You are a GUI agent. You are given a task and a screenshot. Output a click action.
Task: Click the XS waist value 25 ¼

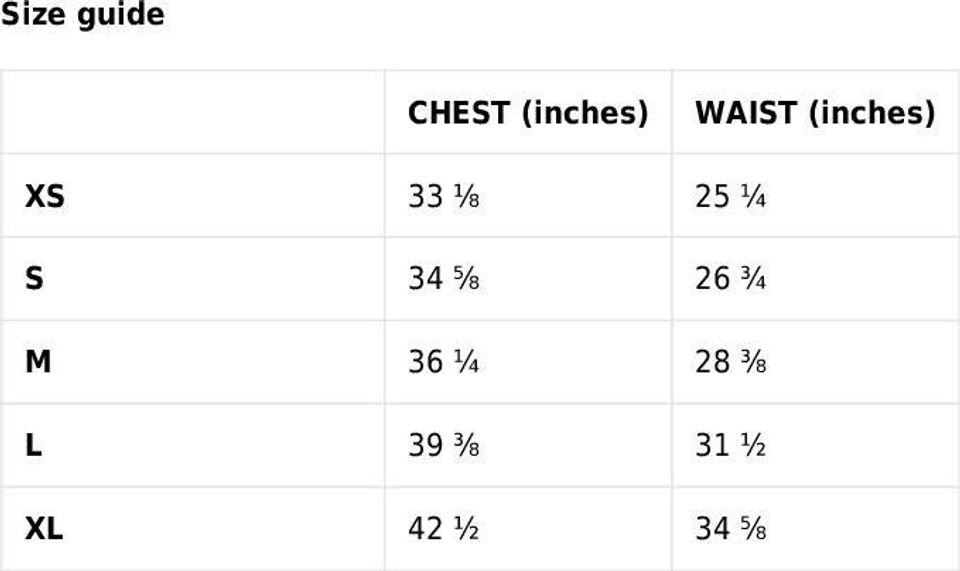coord(731,197)
